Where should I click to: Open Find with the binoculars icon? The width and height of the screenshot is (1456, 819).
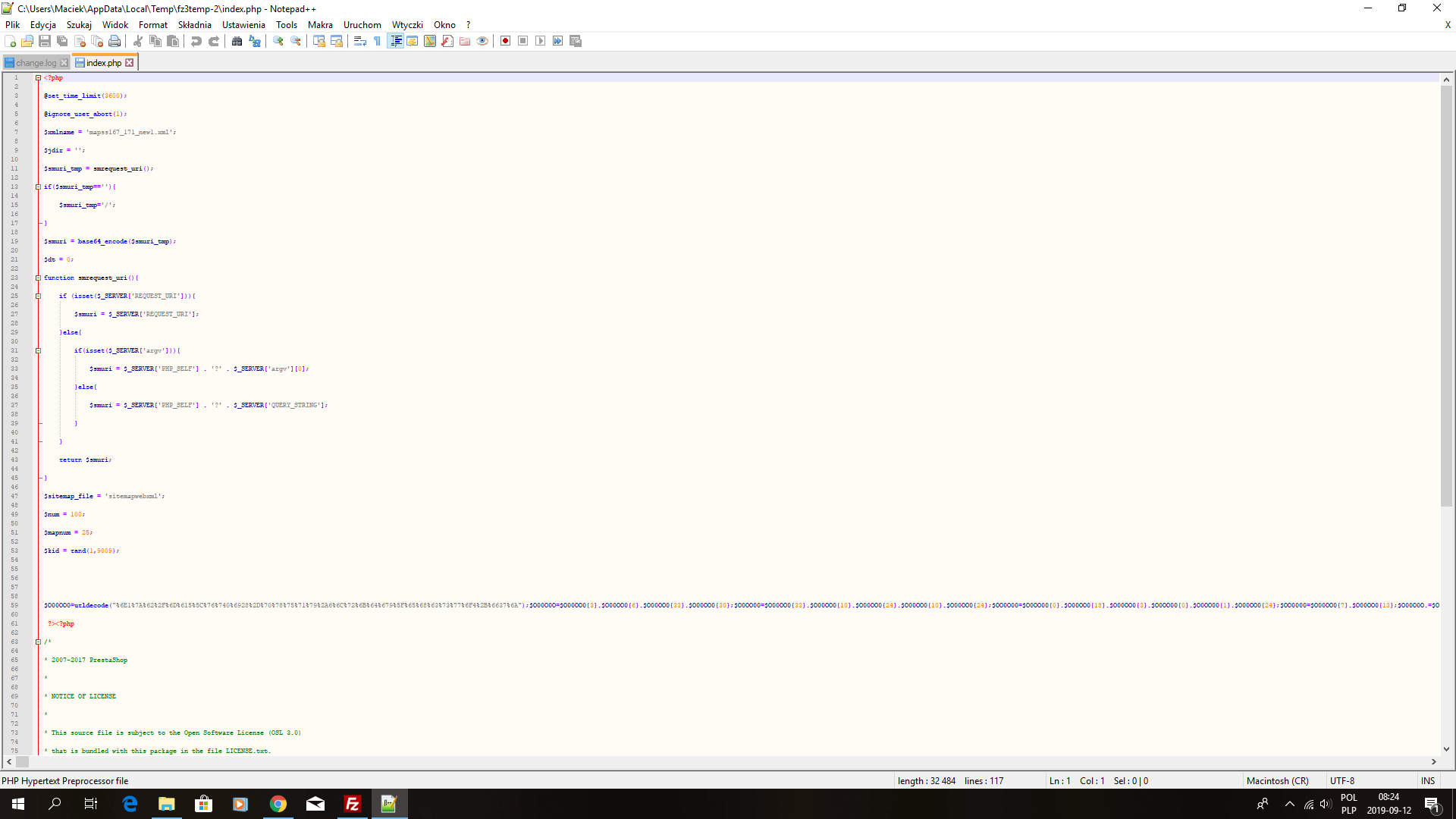pyautogui.click(x=237, y=41)
